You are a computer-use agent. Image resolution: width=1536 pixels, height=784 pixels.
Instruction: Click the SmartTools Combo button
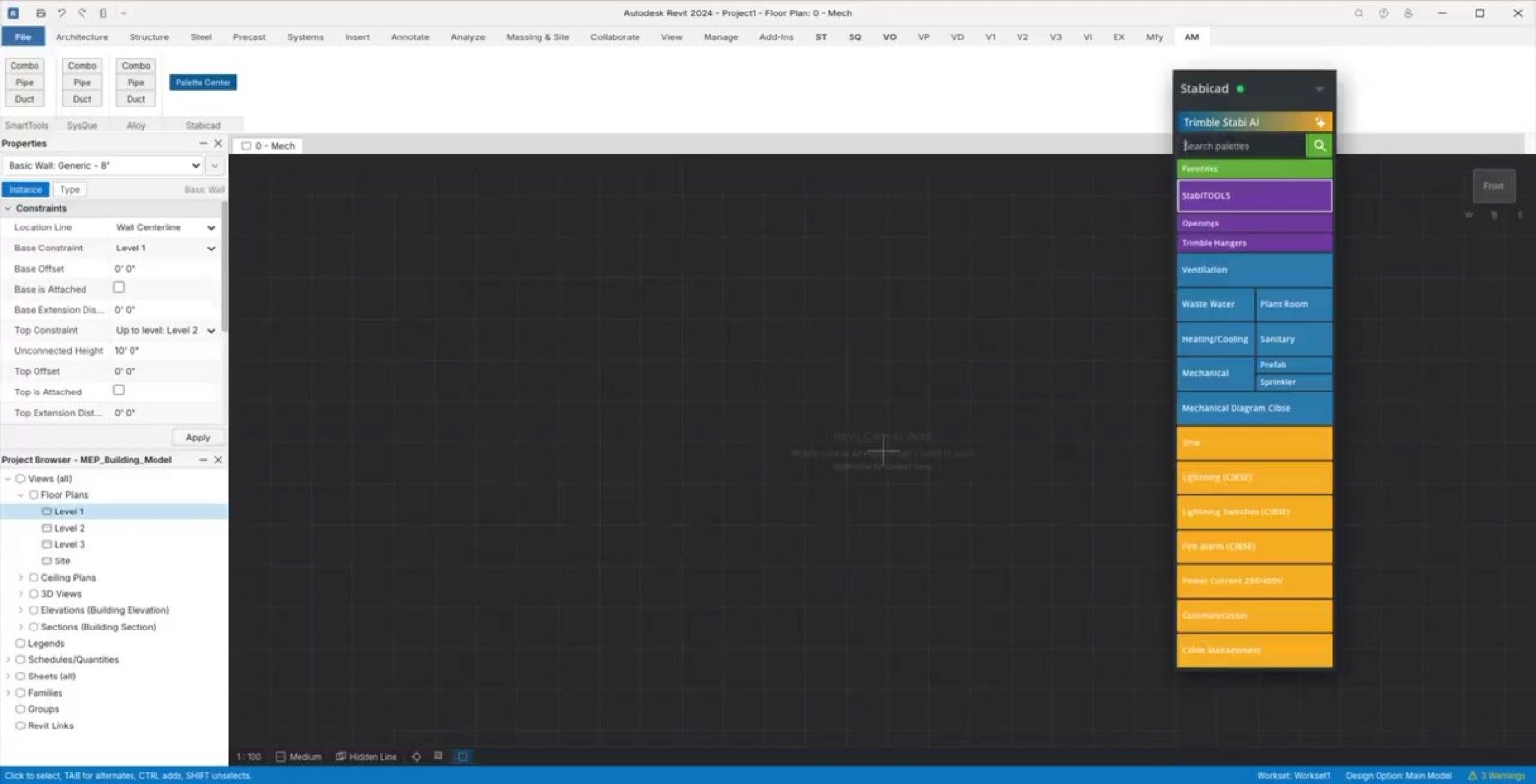[25, 66]
